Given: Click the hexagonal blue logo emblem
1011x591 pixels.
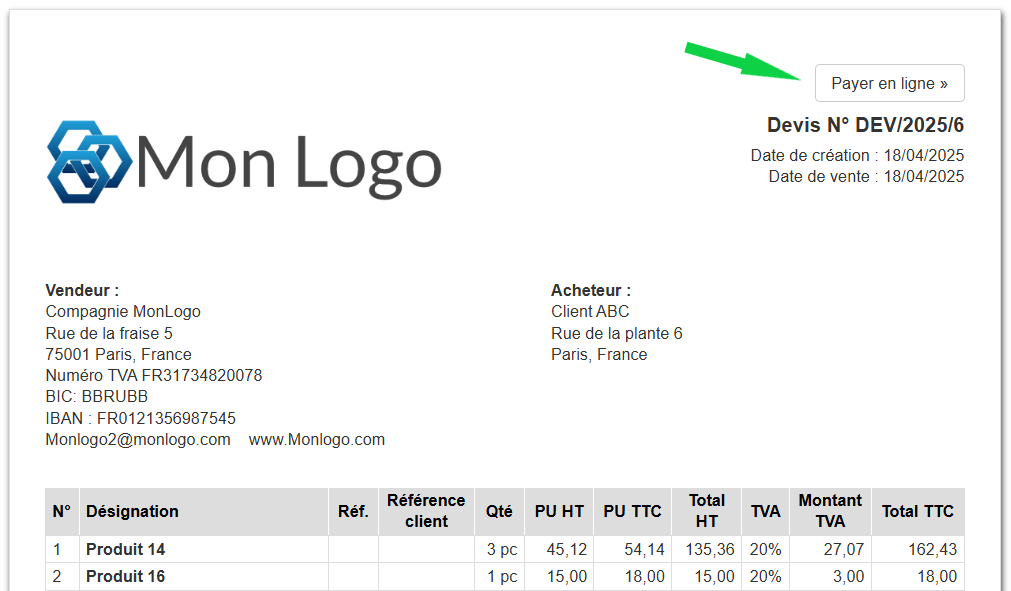Looking at the screenshot, I should 88,160.
